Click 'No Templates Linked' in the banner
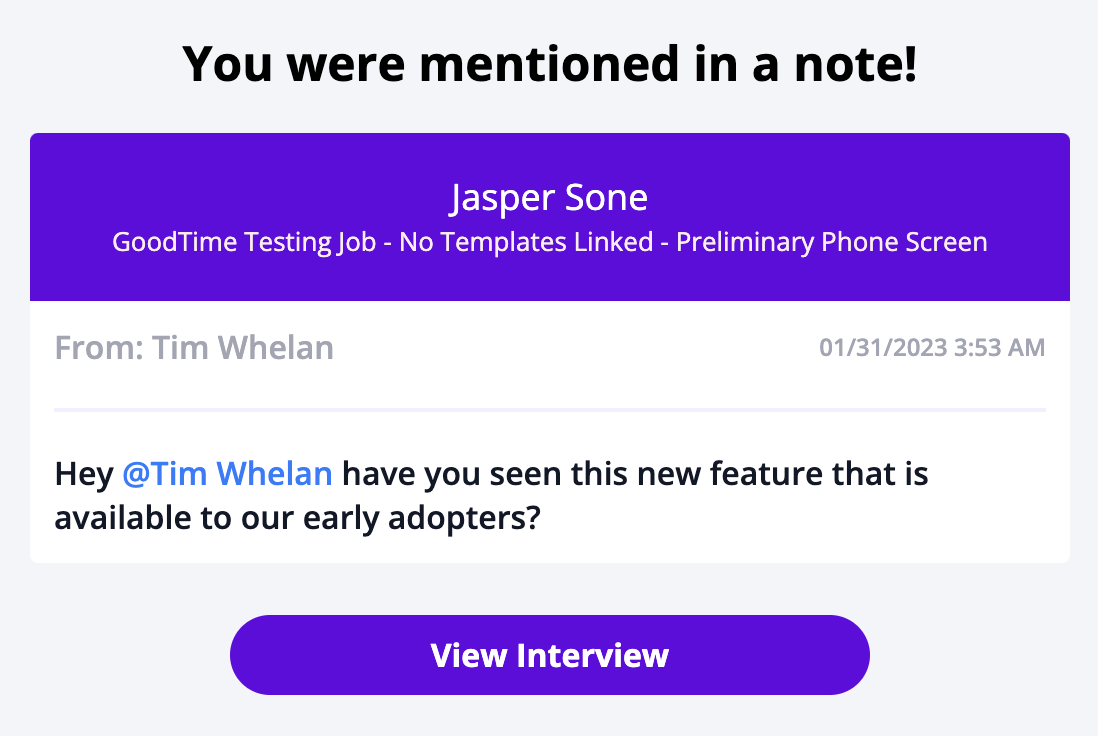Image resolution: width=1098 pixels, height=736 pixels. coord(526,242)
